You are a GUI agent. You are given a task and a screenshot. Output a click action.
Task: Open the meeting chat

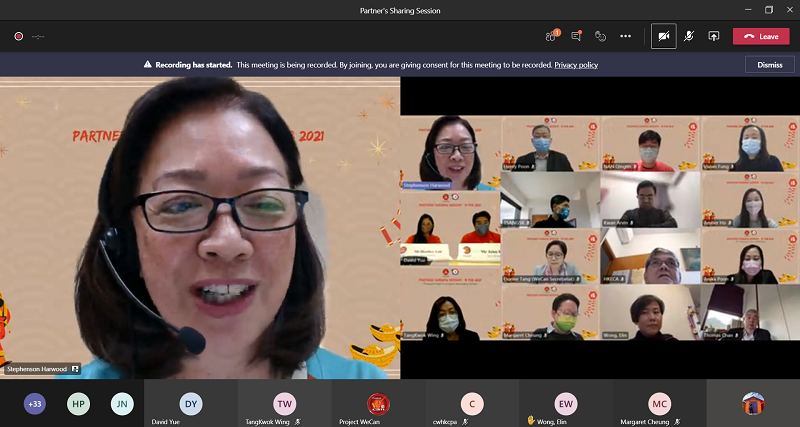[x=576, y=36]
